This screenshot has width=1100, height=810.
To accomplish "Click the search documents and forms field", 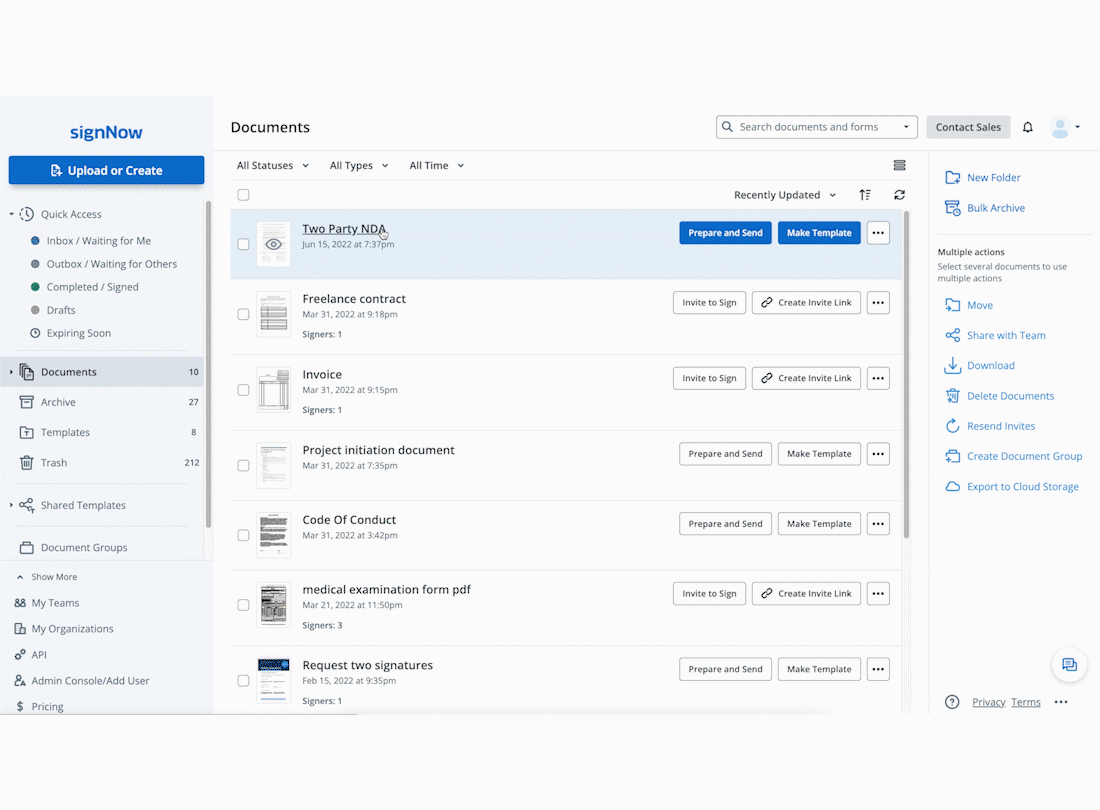I will [x=817, y=127].
